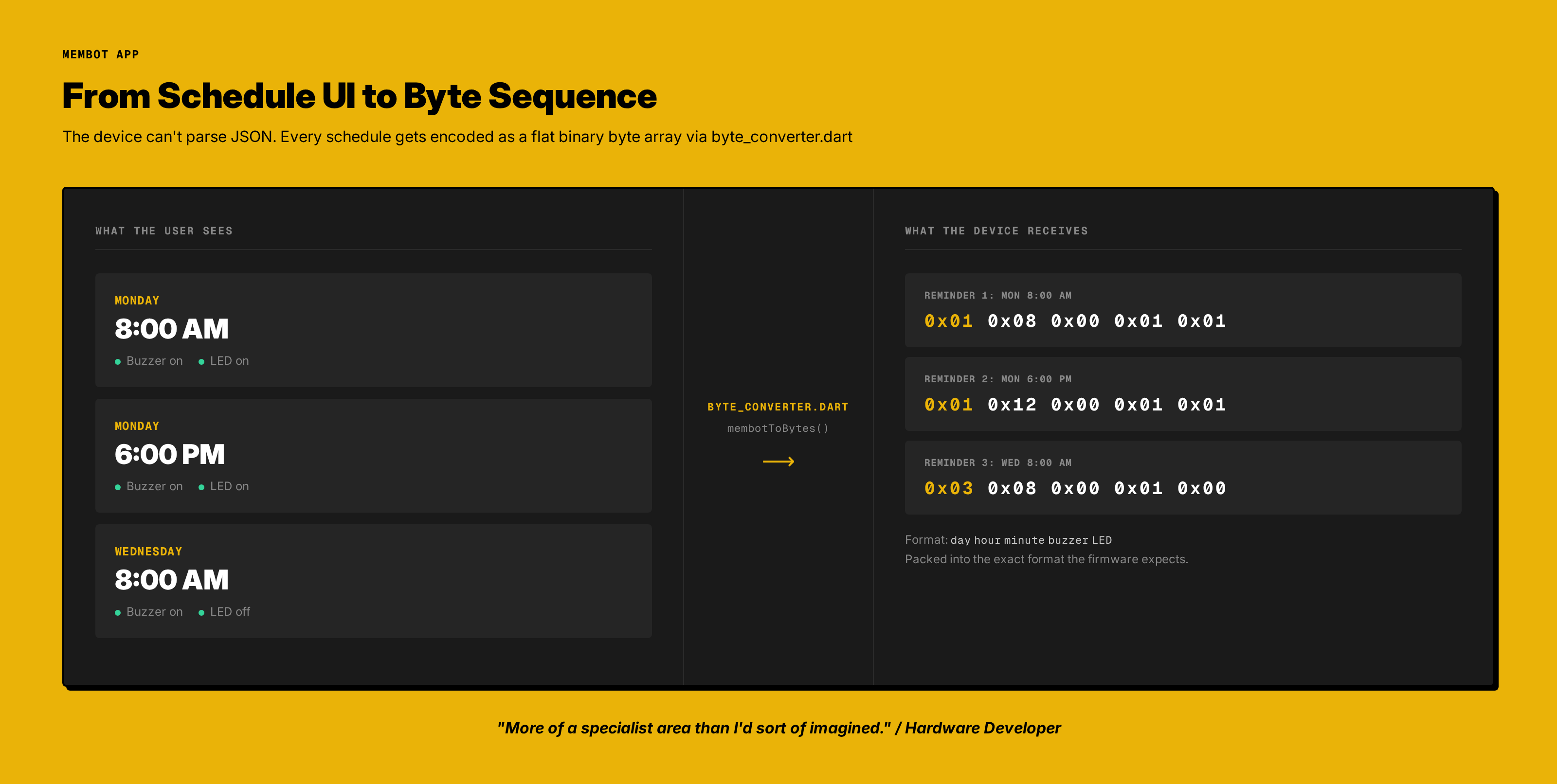The height and width of the screenshot is (784, 1557).
Task: Click the final 0x00 LED byte in Reminder 3
Action: [1202, 488]
